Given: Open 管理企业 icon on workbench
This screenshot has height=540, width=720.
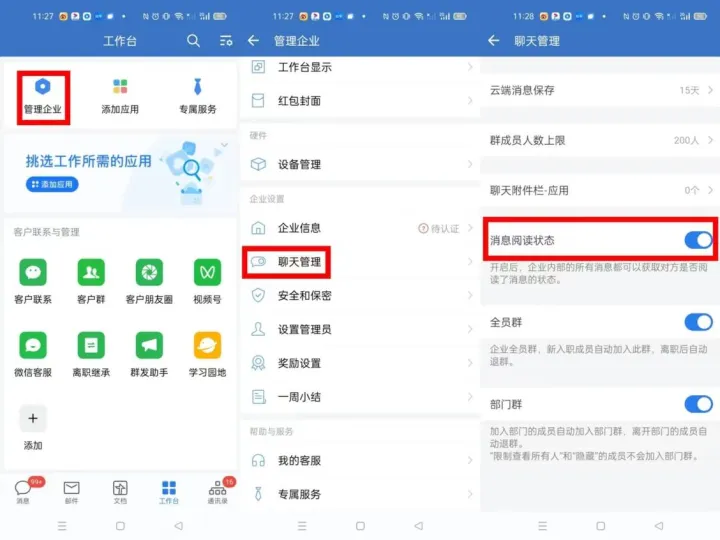Looking at the screenshot, I should (43, 88).
